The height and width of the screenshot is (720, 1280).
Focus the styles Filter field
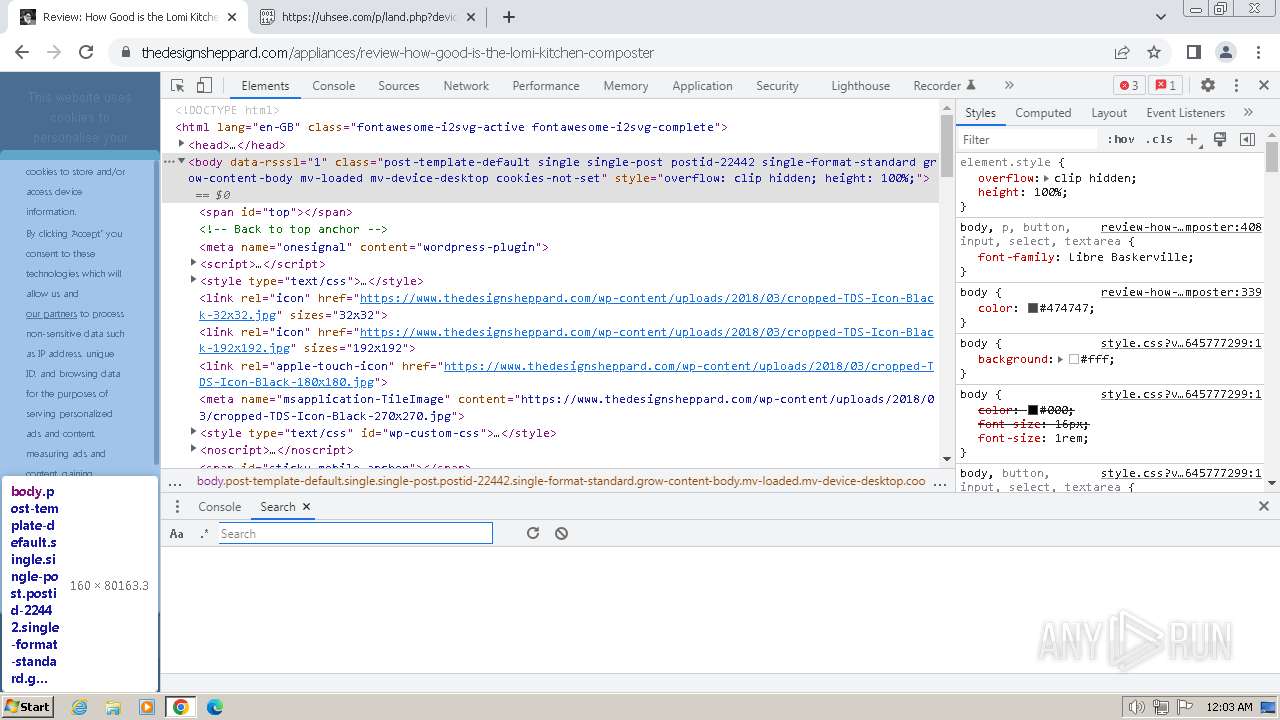click(x=1027, y=140)
